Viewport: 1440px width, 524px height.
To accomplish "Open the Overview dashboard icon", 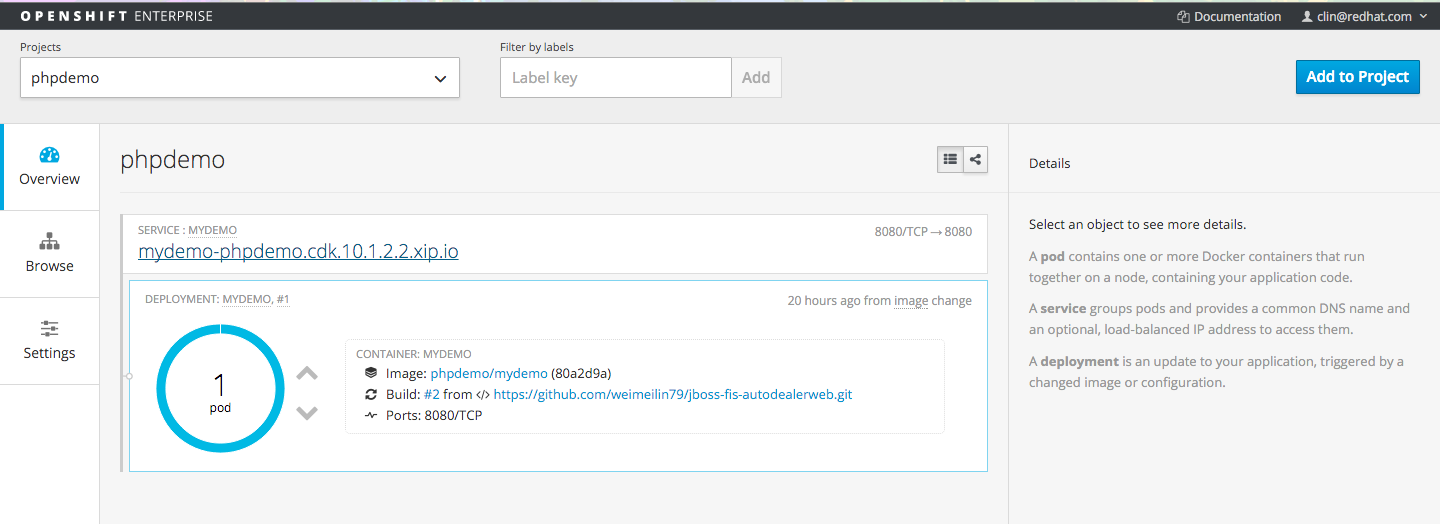I will coord(49,155).
